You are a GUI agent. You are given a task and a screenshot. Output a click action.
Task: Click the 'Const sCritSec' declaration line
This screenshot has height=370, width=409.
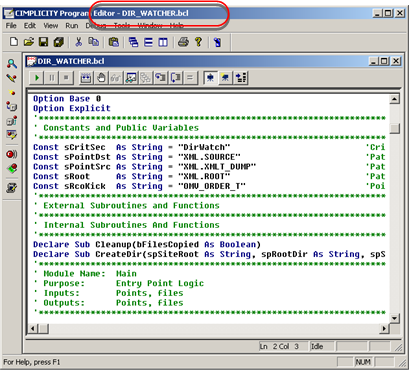(x=132, y=147)
